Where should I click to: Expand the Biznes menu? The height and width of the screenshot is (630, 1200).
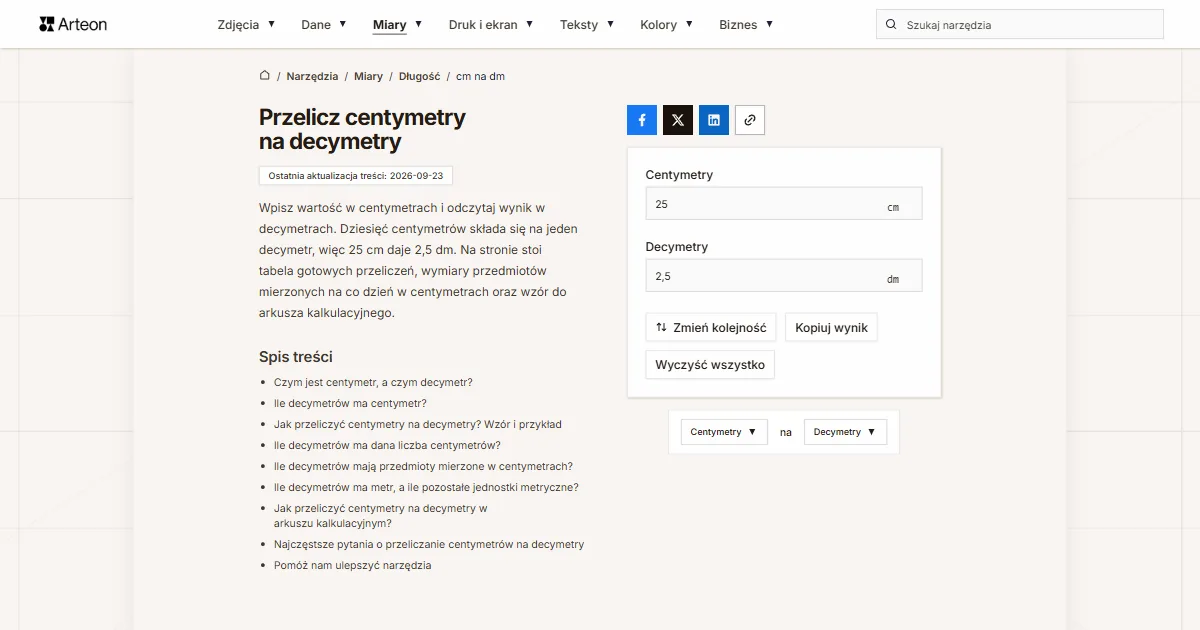coord(746,24)
